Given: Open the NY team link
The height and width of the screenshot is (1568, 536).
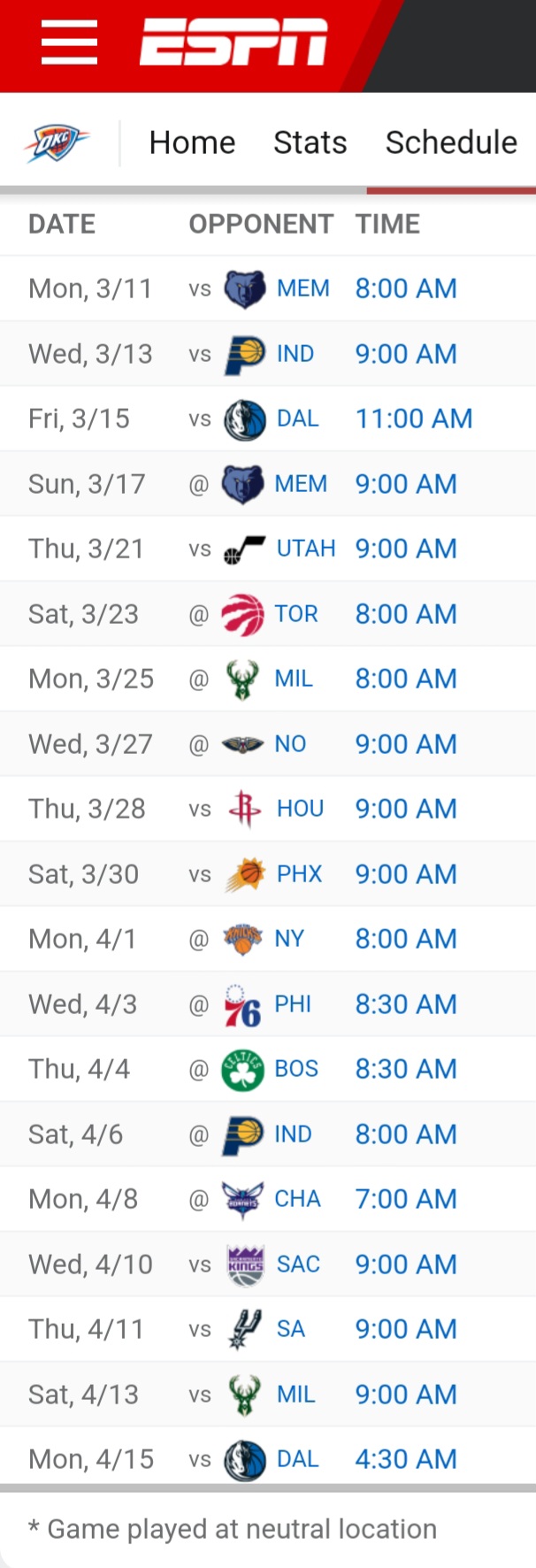Looking at the screenshot, I should (x=289, y=939).
